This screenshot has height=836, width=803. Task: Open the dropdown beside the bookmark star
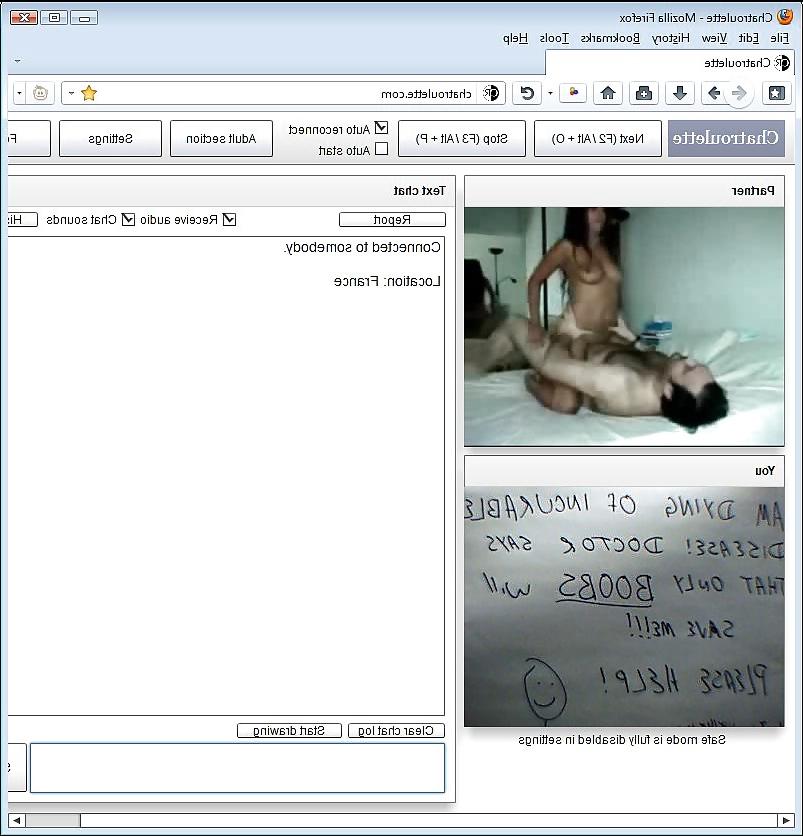click(71, 94)
